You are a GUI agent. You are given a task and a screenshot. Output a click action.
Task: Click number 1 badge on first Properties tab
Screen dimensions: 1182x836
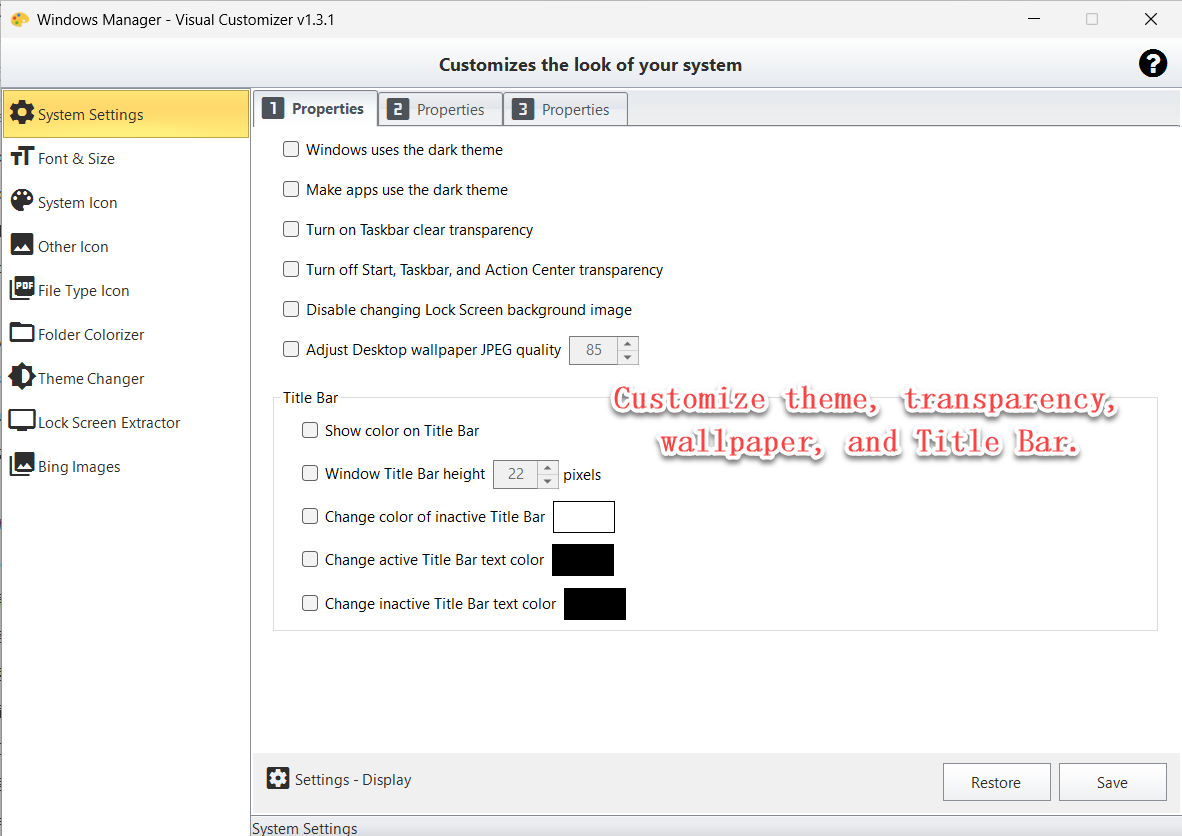[273, 109]
